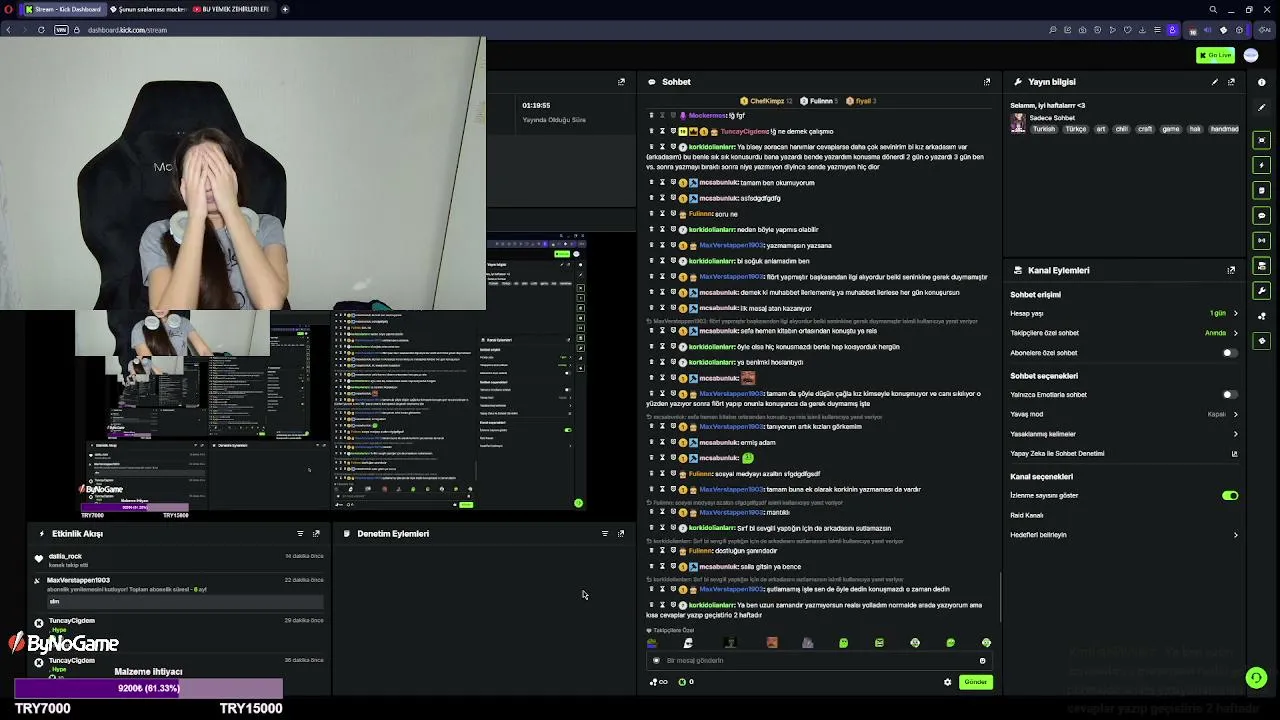Click the info icon in right sidebar

click(x=1262, y=82)
